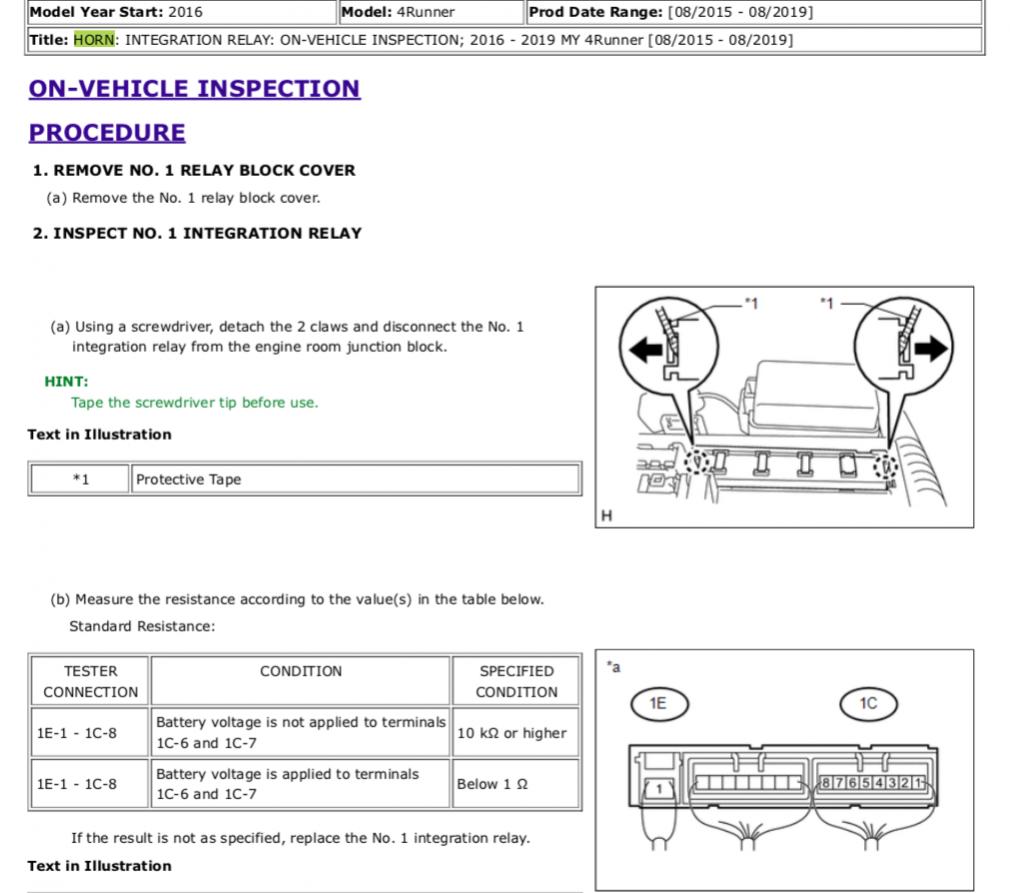Click the Model 4Runner header cell
The width and height of the screenshot is (1010, 893).
(x=431, y=12)
